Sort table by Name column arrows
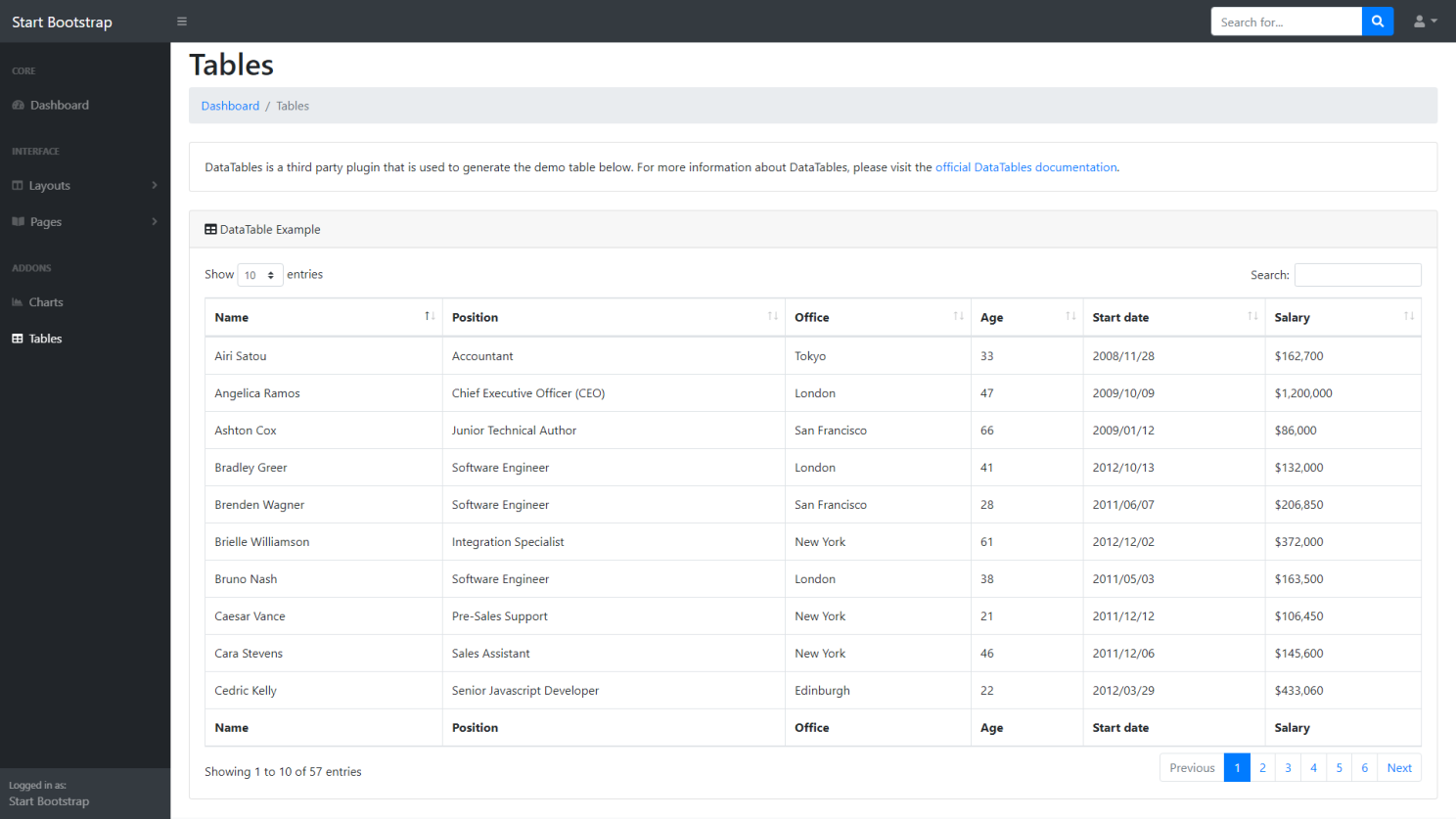Screen dimensions: 1456x819 [429, 316]
